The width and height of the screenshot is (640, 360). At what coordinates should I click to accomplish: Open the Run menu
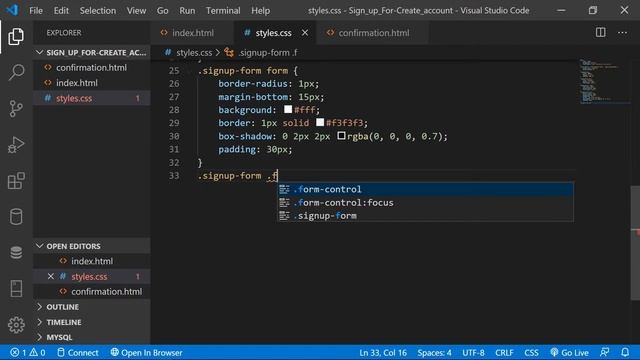tap(187, 11)
